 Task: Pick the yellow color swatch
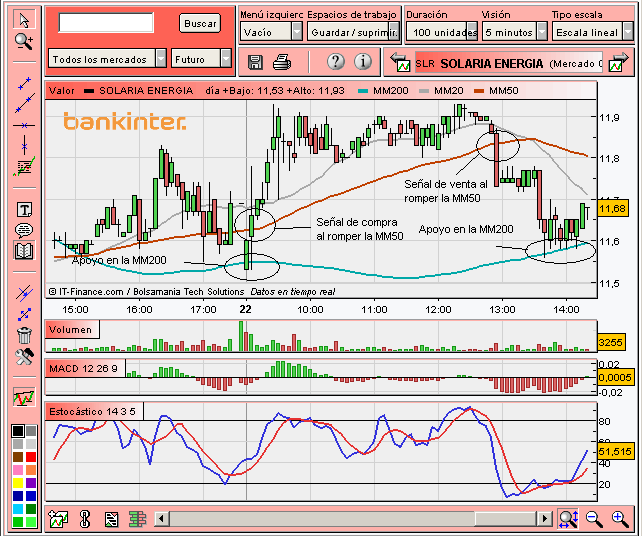pos(18,483)
